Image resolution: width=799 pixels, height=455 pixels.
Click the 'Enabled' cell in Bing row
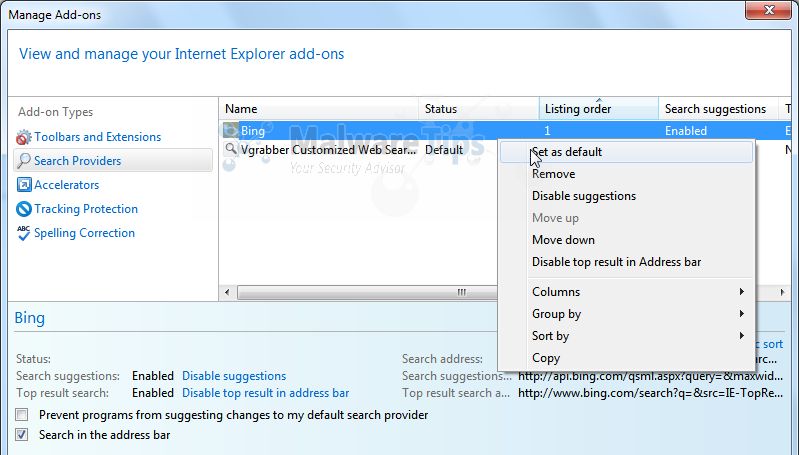[685, 131]
